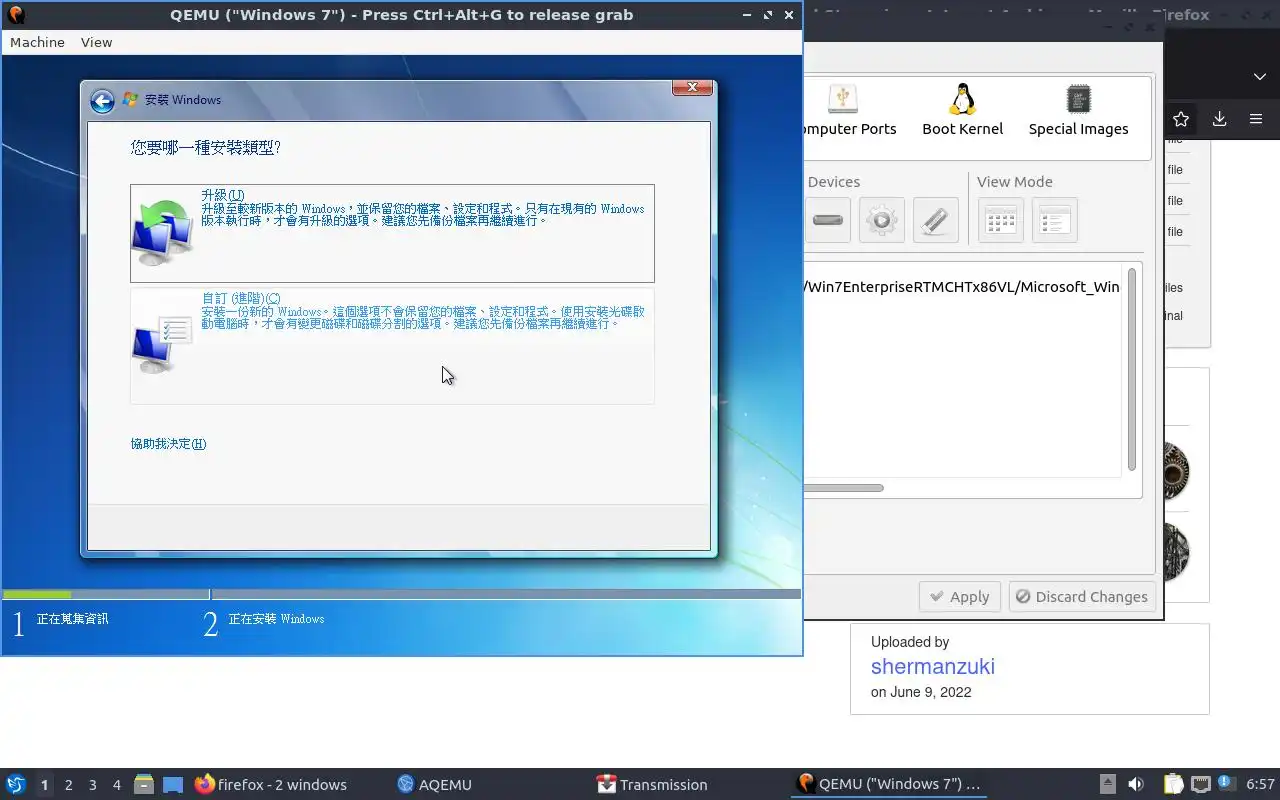The height and width of the screenshot is (800, 1280).
Task: Bookmark page with Firefox star icon
Action: pos(1181,119)
